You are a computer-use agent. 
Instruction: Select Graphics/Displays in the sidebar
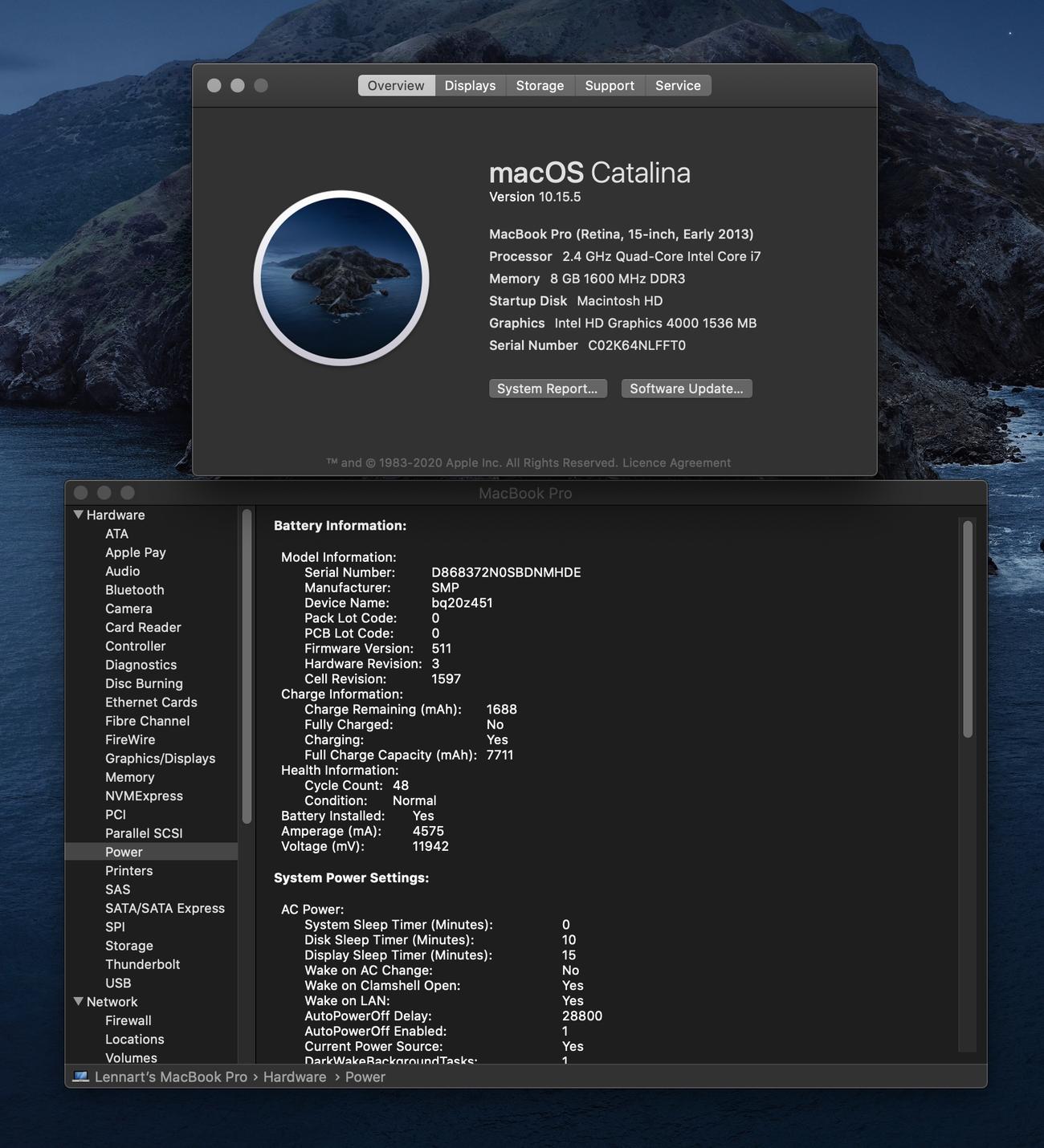pyautogui.click(x=160, y=759)
